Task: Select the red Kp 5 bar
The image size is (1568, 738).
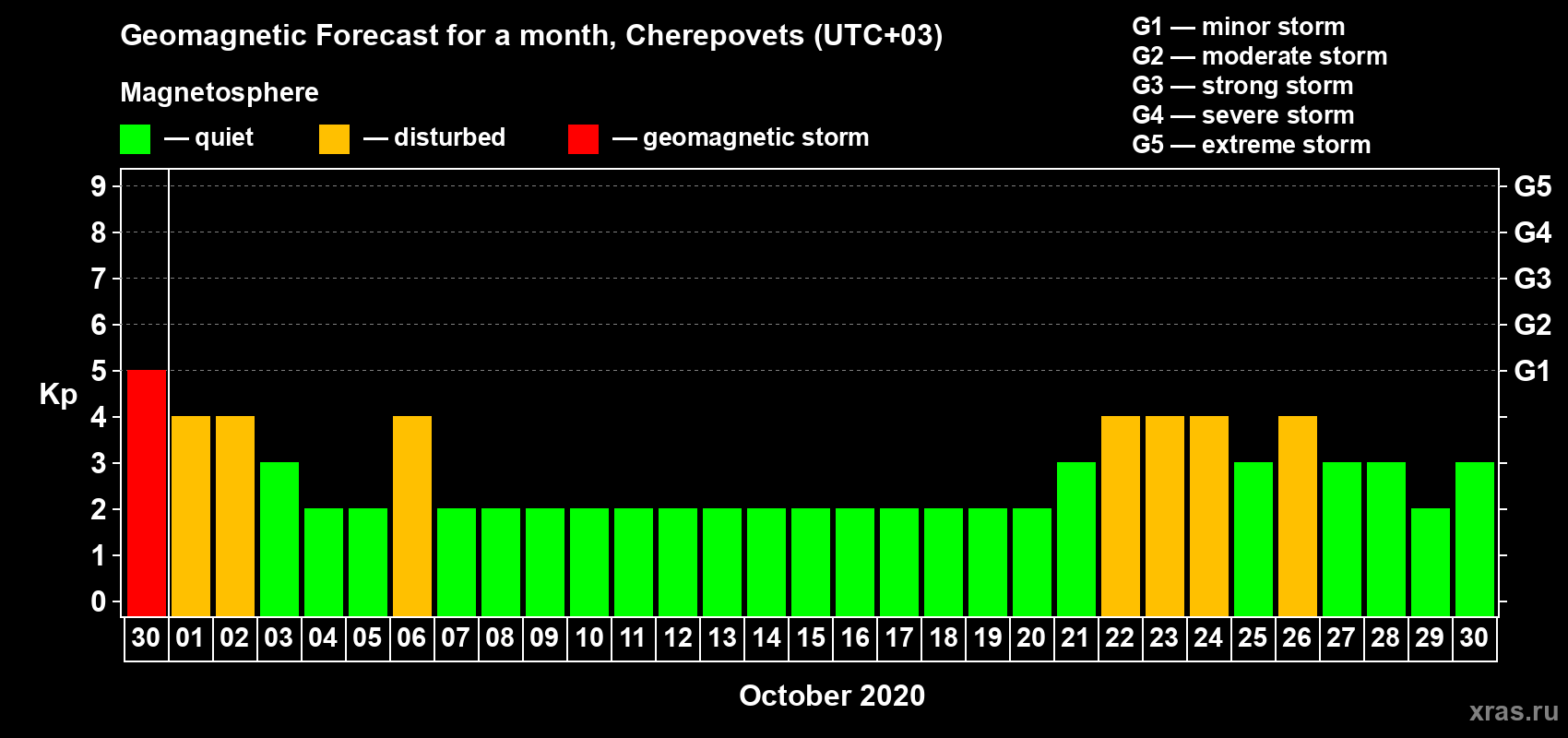Action: pos(147,494)
